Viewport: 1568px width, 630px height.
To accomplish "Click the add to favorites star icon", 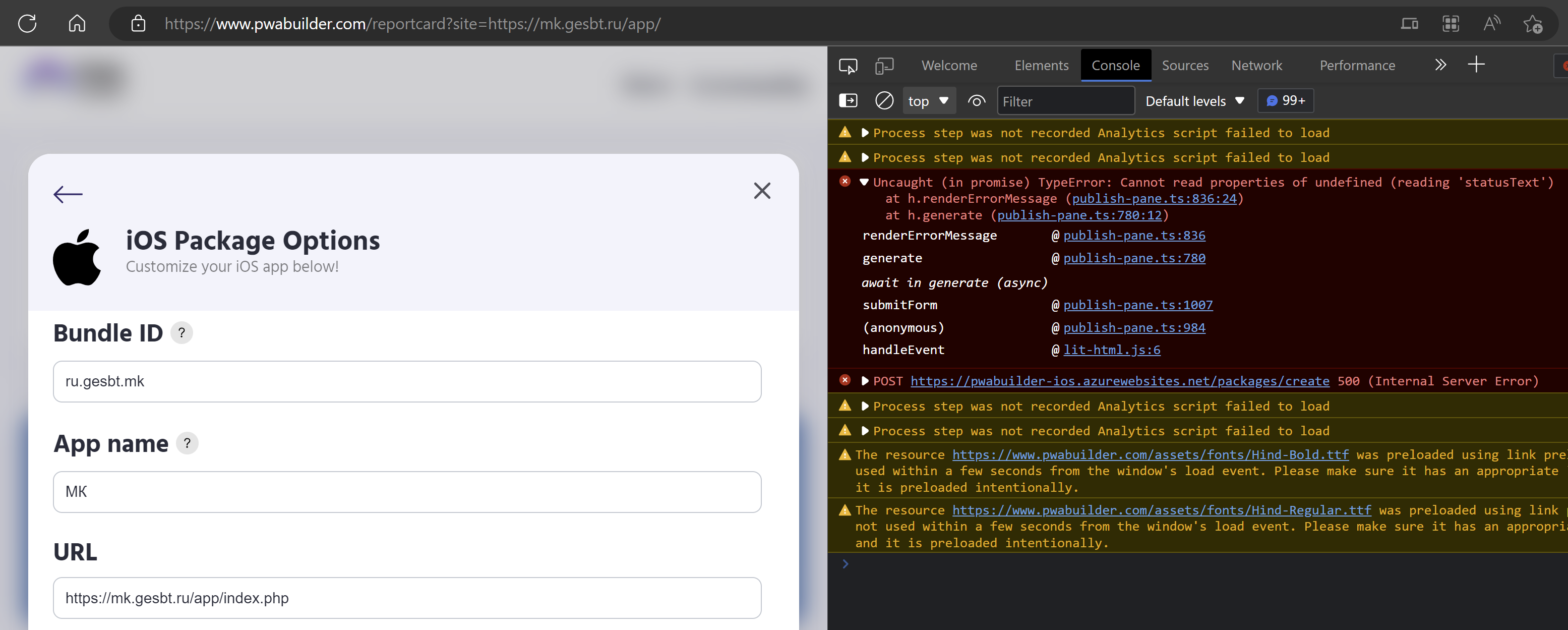I will [x=1532, y=24].
